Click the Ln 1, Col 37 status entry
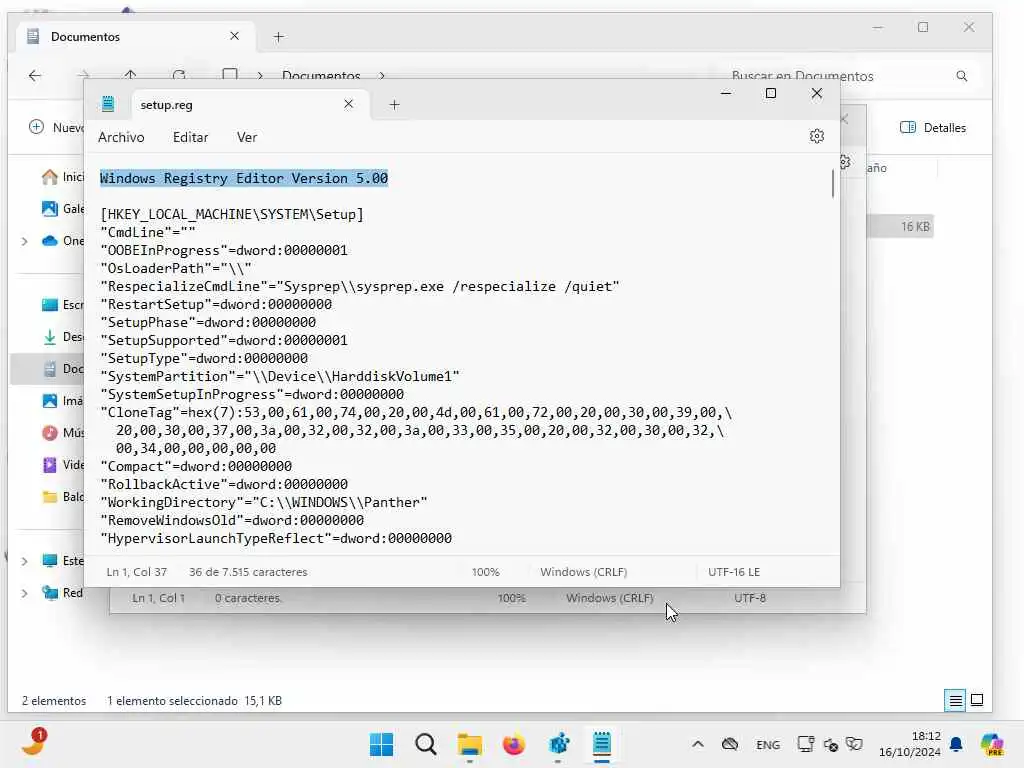 tap(136, 572)
